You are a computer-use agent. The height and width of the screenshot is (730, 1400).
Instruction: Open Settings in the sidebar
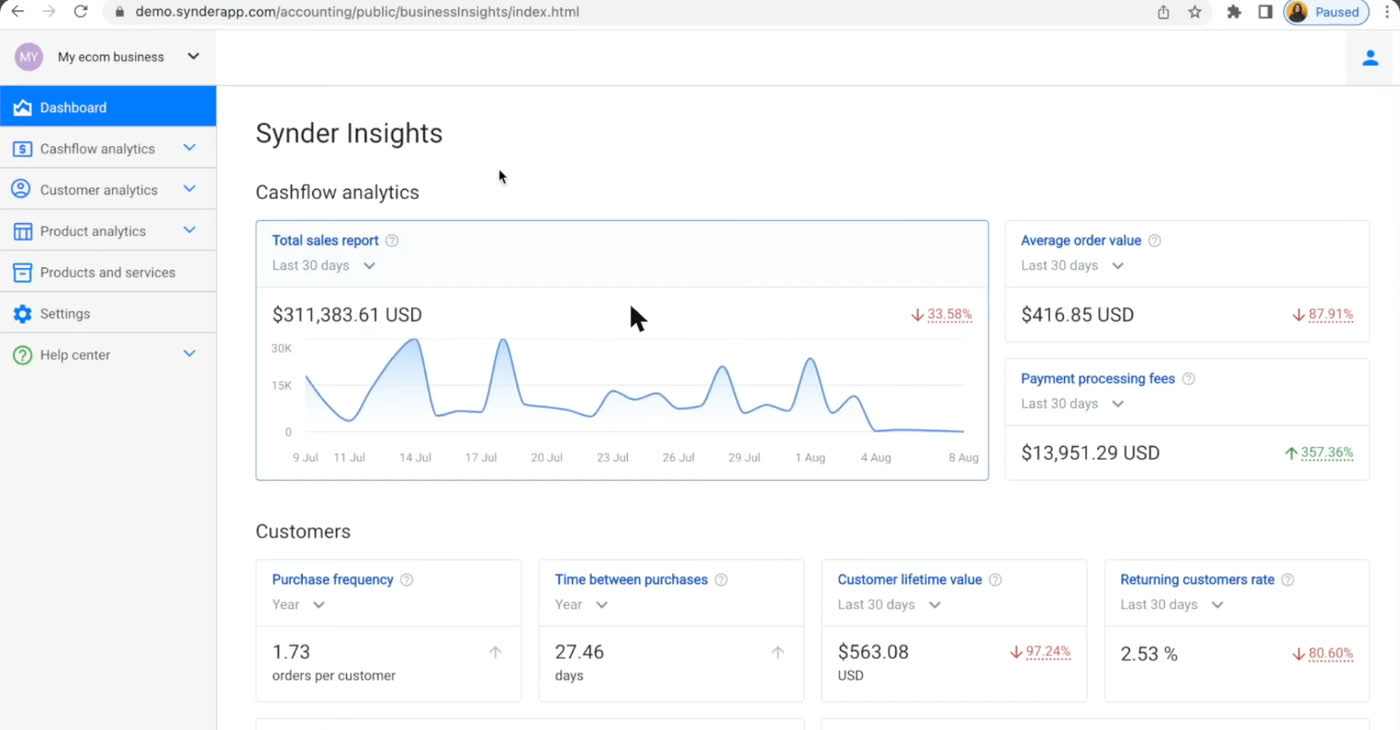pyautogui.click(x=108, y=313)
